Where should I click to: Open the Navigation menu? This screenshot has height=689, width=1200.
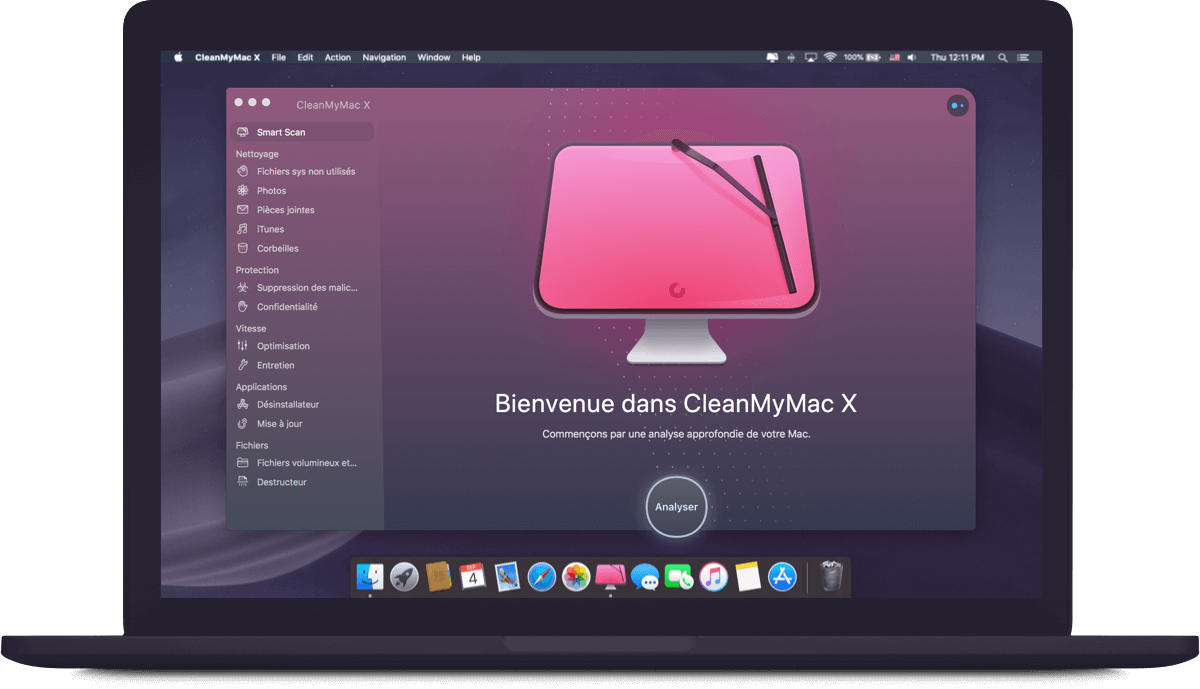pos(384,57)
